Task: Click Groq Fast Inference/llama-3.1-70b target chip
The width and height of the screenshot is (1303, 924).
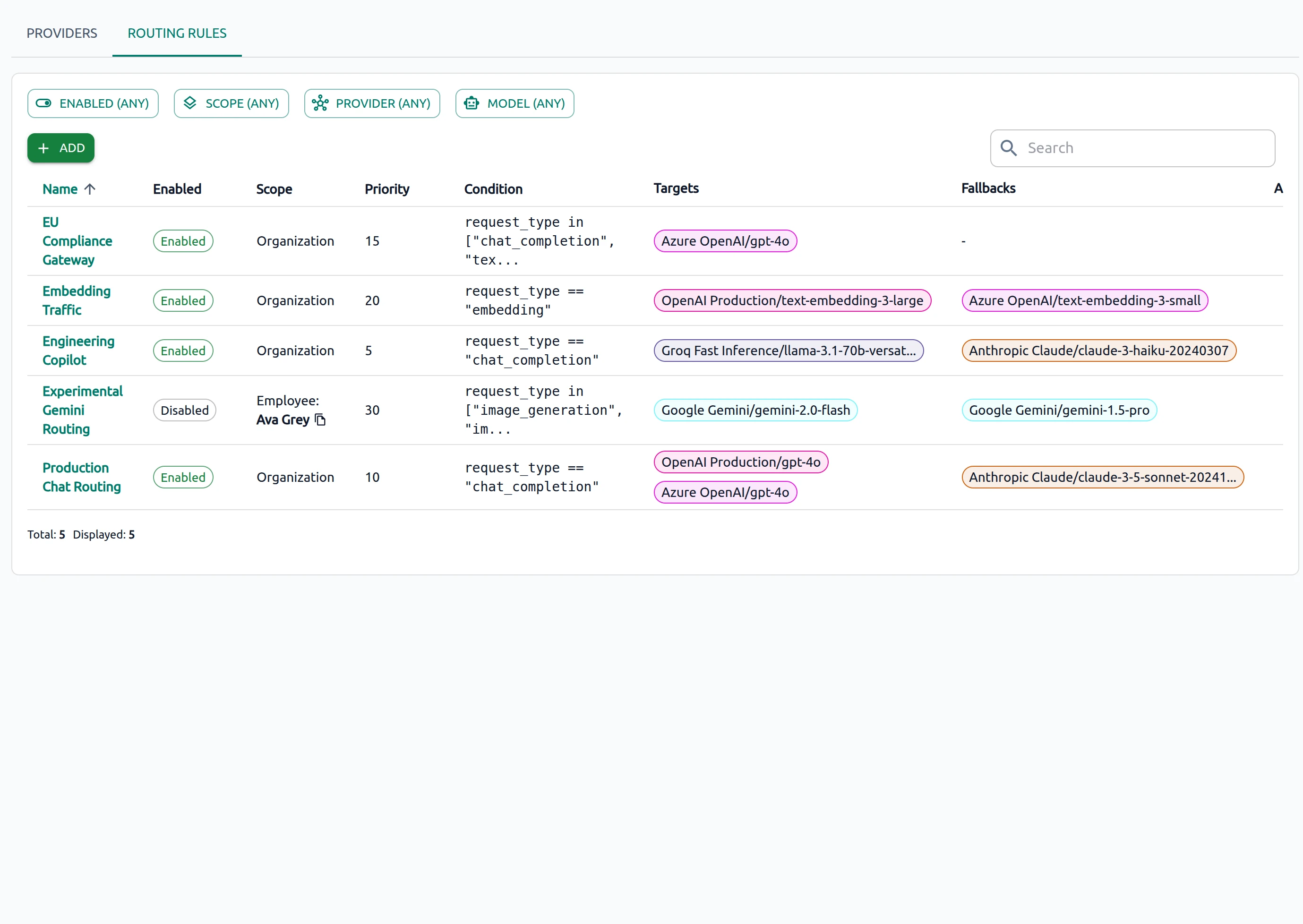Action: [x=789, y=351]
